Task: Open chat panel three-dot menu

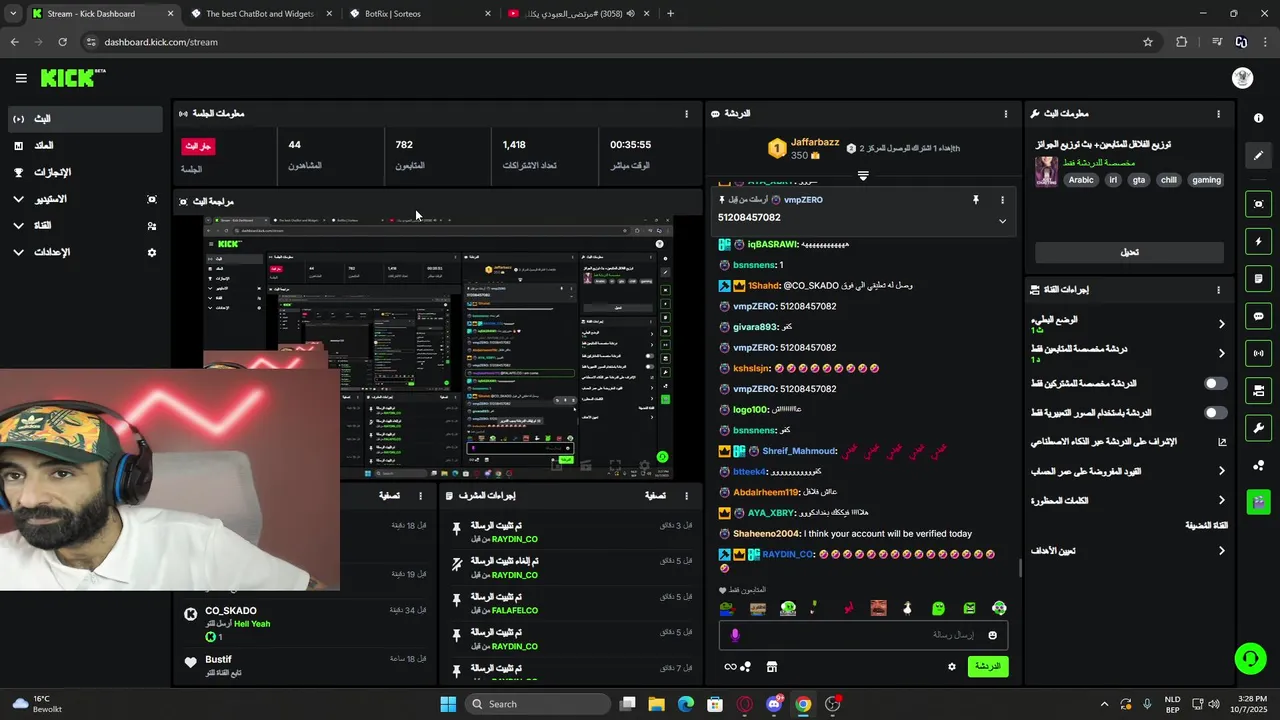Action: pos(1005,114)
